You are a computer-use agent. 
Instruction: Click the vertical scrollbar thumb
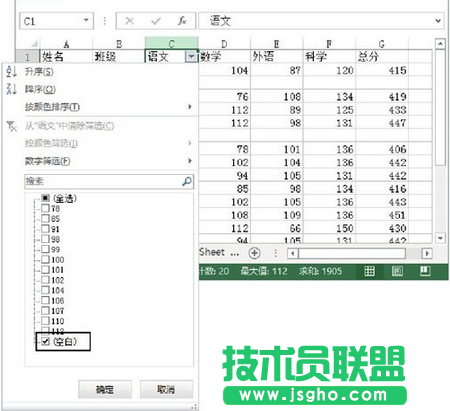pyautogui.click(x=440, y=107)
